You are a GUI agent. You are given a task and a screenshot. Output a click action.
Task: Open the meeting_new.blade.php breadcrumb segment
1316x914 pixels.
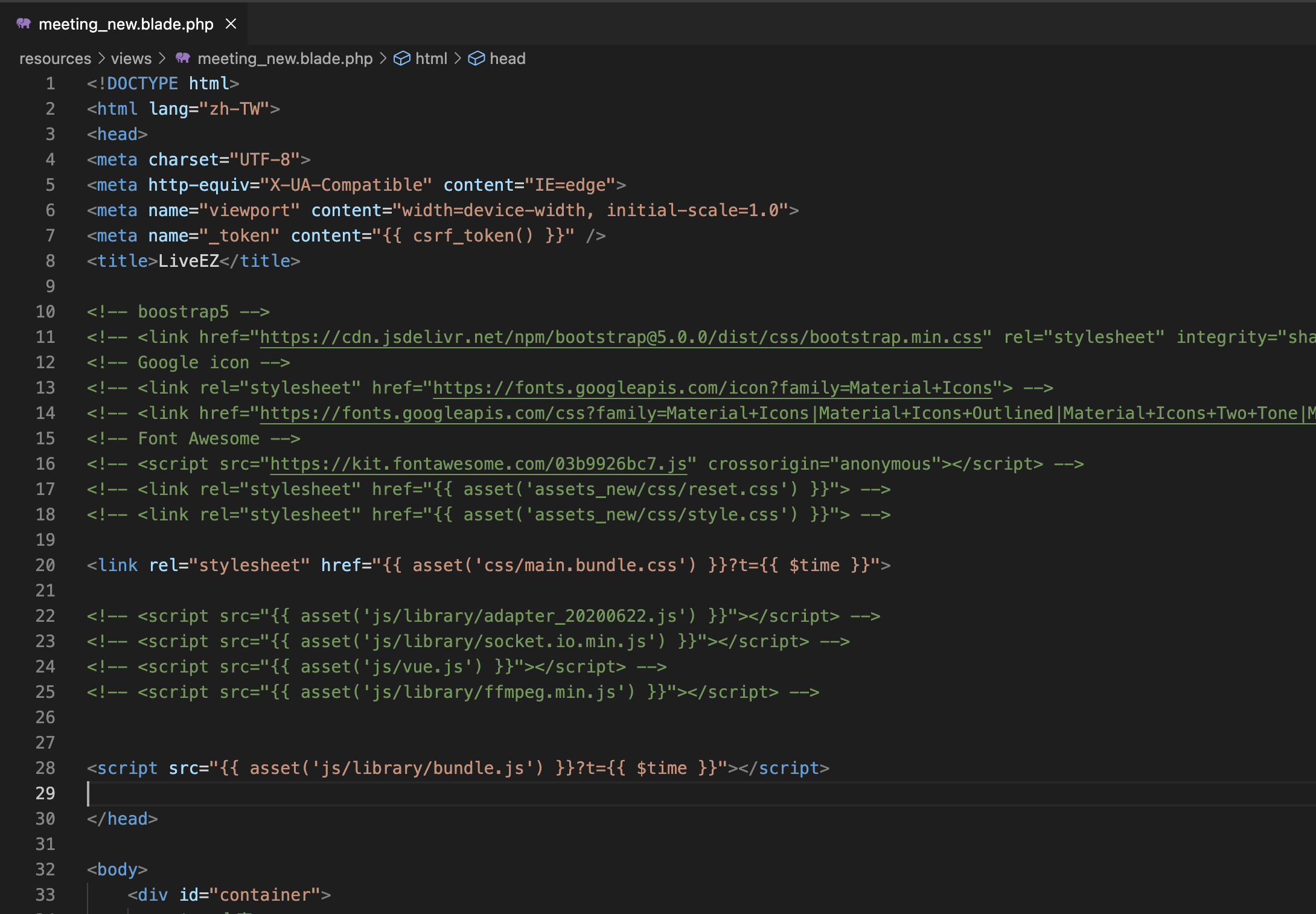pos(285,59)
